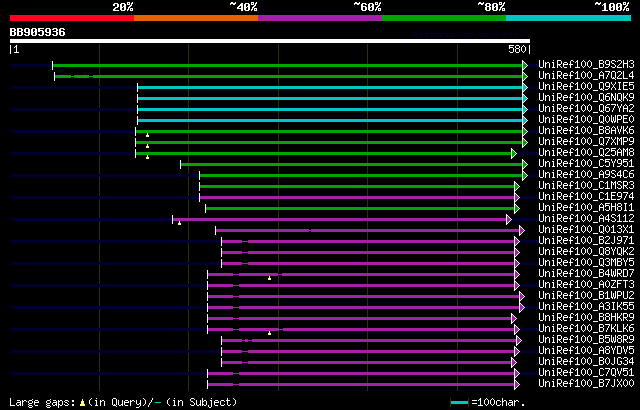Click the red 20% identity legend segment
The image size is (640, 410).
tap(72, 18)
